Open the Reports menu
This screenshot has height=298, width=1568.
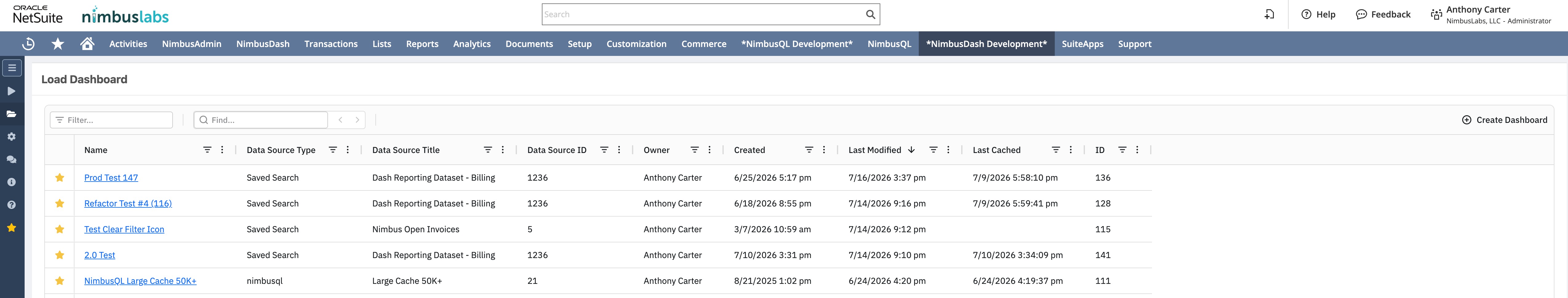422,44
